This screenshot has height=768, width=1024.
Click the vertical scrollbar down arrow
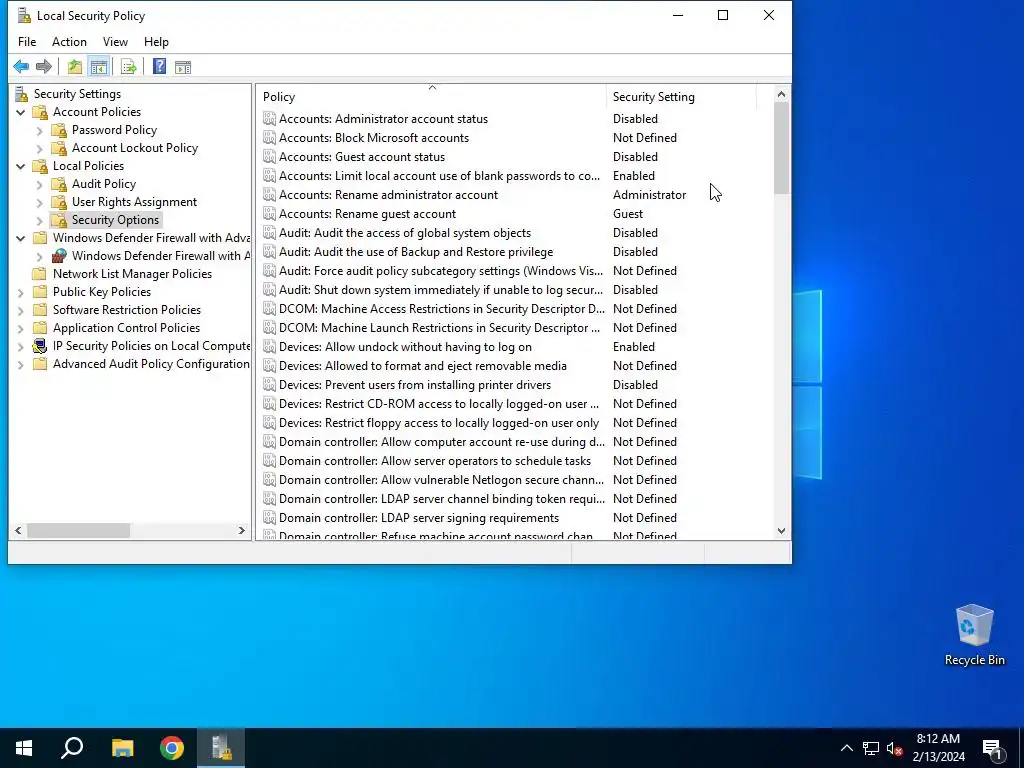[782, 531]
